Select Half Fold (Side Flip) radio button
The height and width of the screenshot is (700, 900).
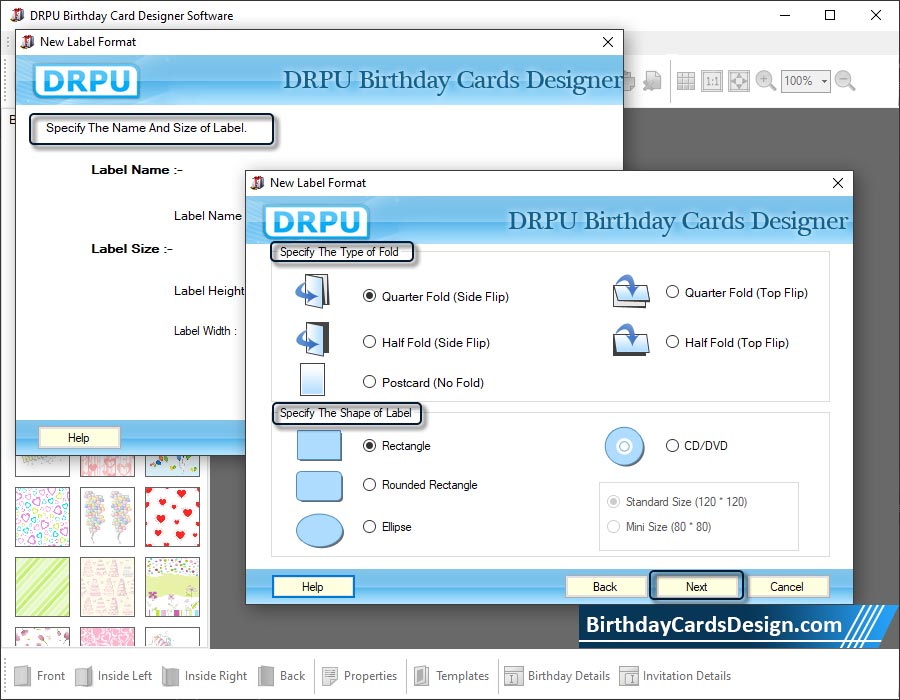(370, 342)
